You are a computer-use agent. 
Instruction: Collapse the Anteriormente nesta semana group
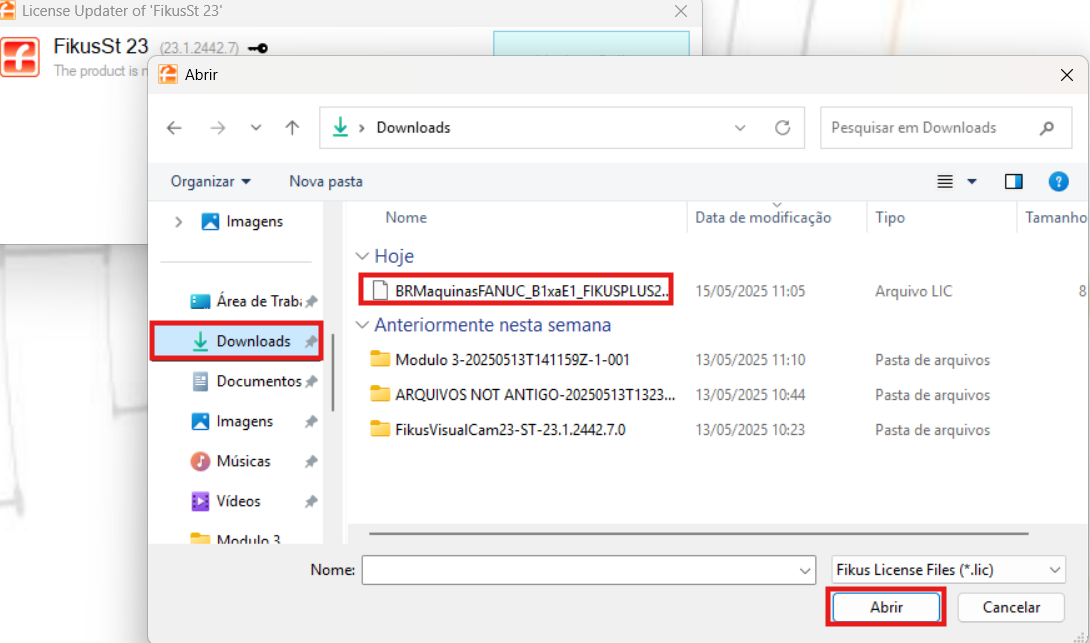pos(362,325)
